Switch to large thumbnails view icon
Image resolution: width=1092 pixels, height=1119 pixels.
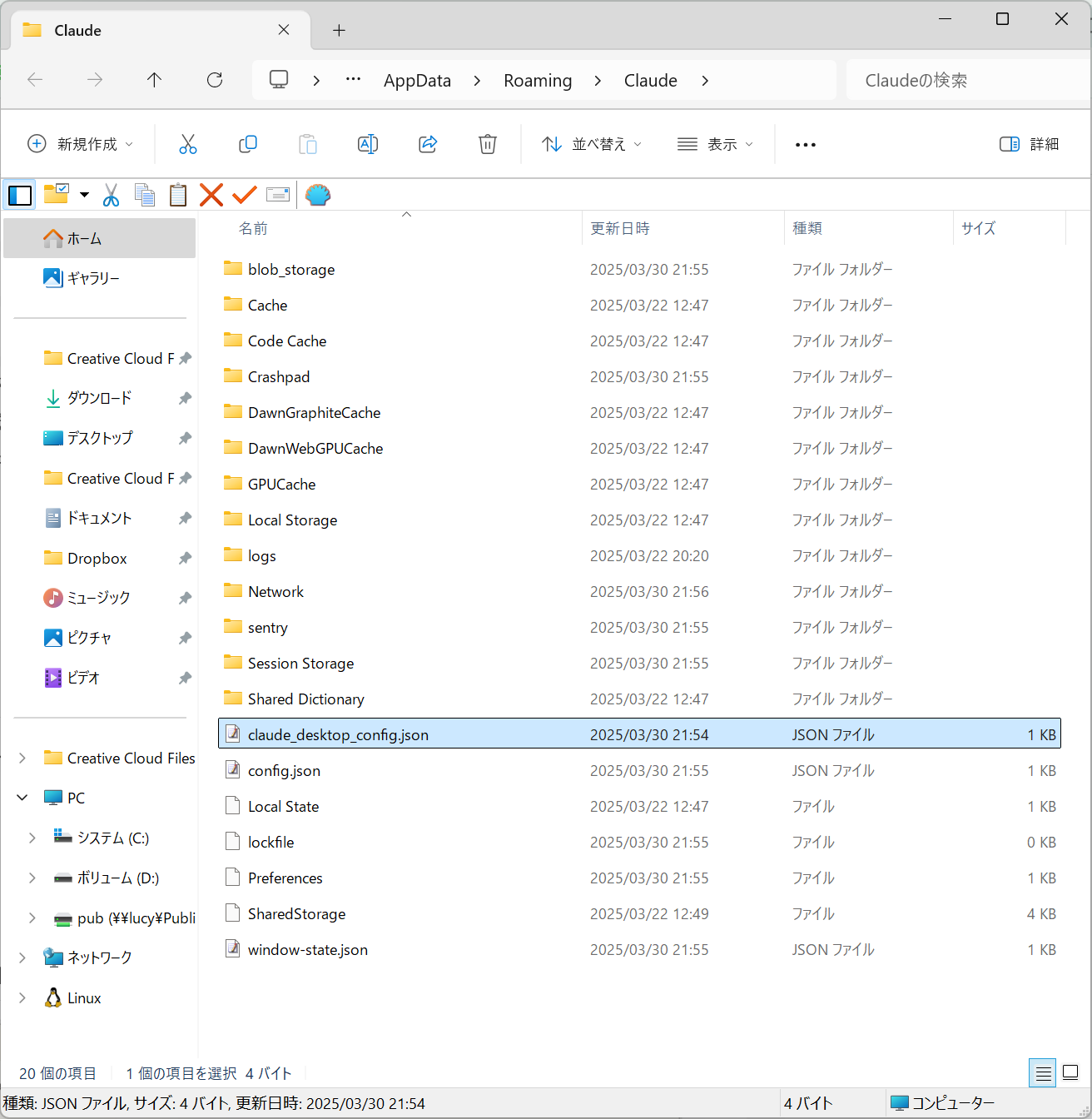click(x=1071, y=1072)
